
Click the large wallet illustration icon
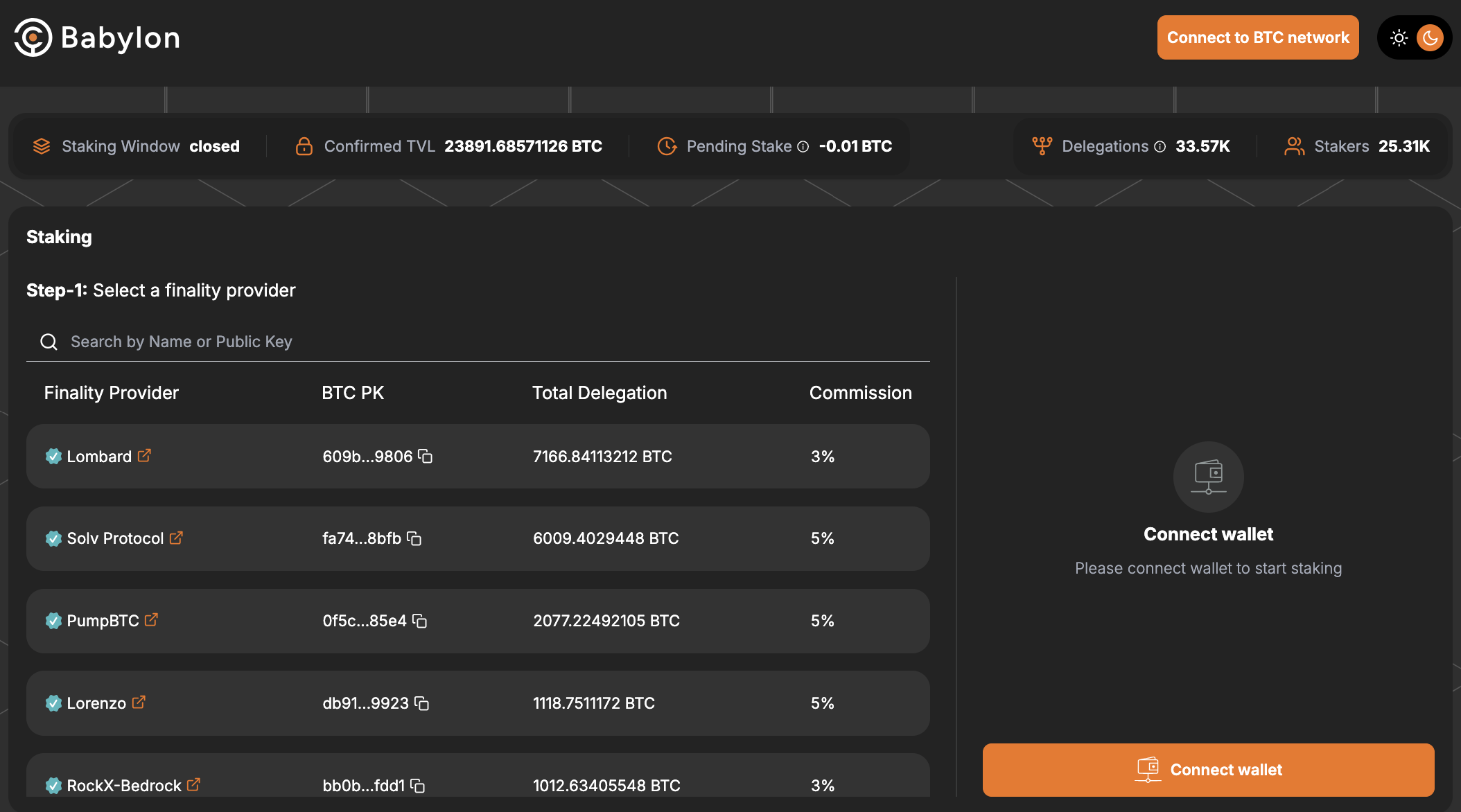point(1209,477)
